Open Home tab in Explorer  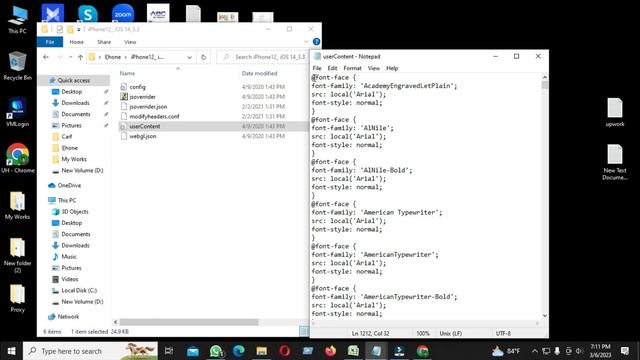(x=76, y=42)
